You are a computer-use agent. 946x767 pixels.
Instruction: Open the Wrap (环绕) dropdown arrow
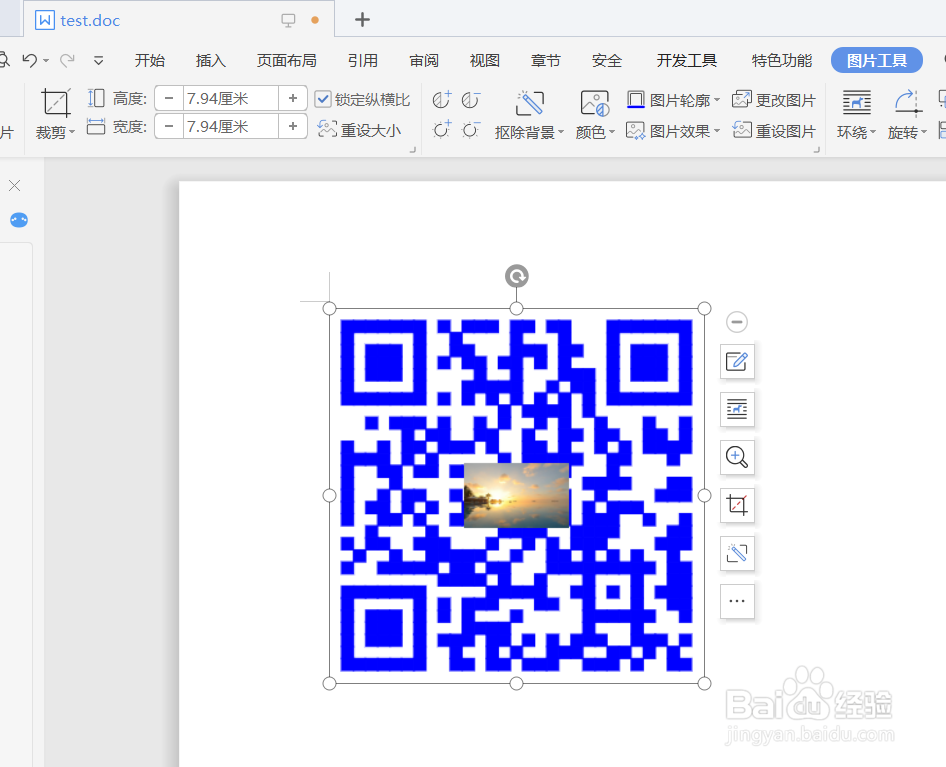click(872, 132)
